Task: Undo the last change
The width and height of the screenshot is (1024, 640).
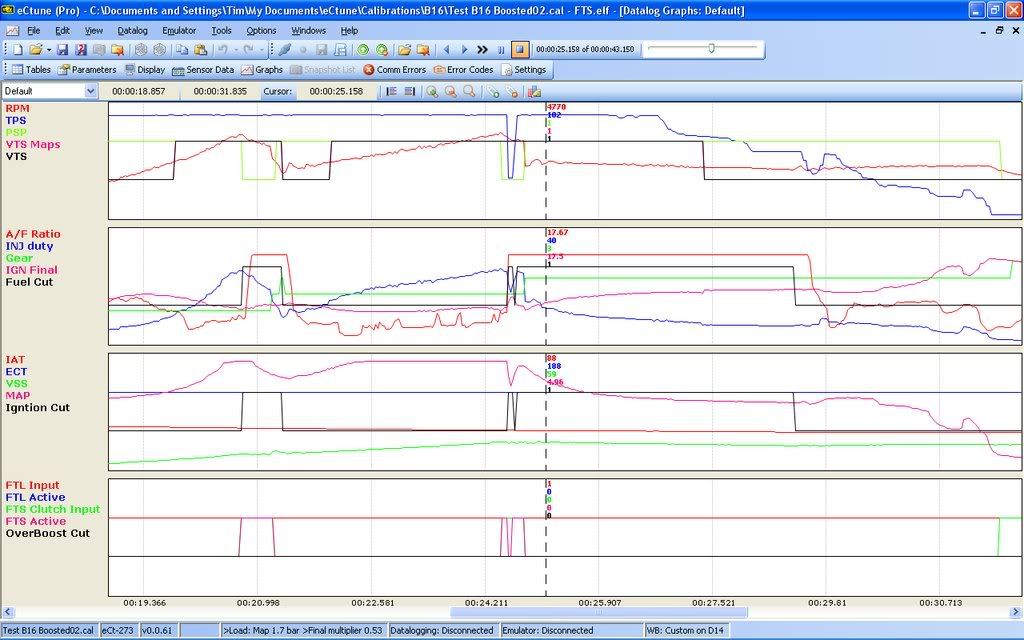Action: (x=223, y=50)
